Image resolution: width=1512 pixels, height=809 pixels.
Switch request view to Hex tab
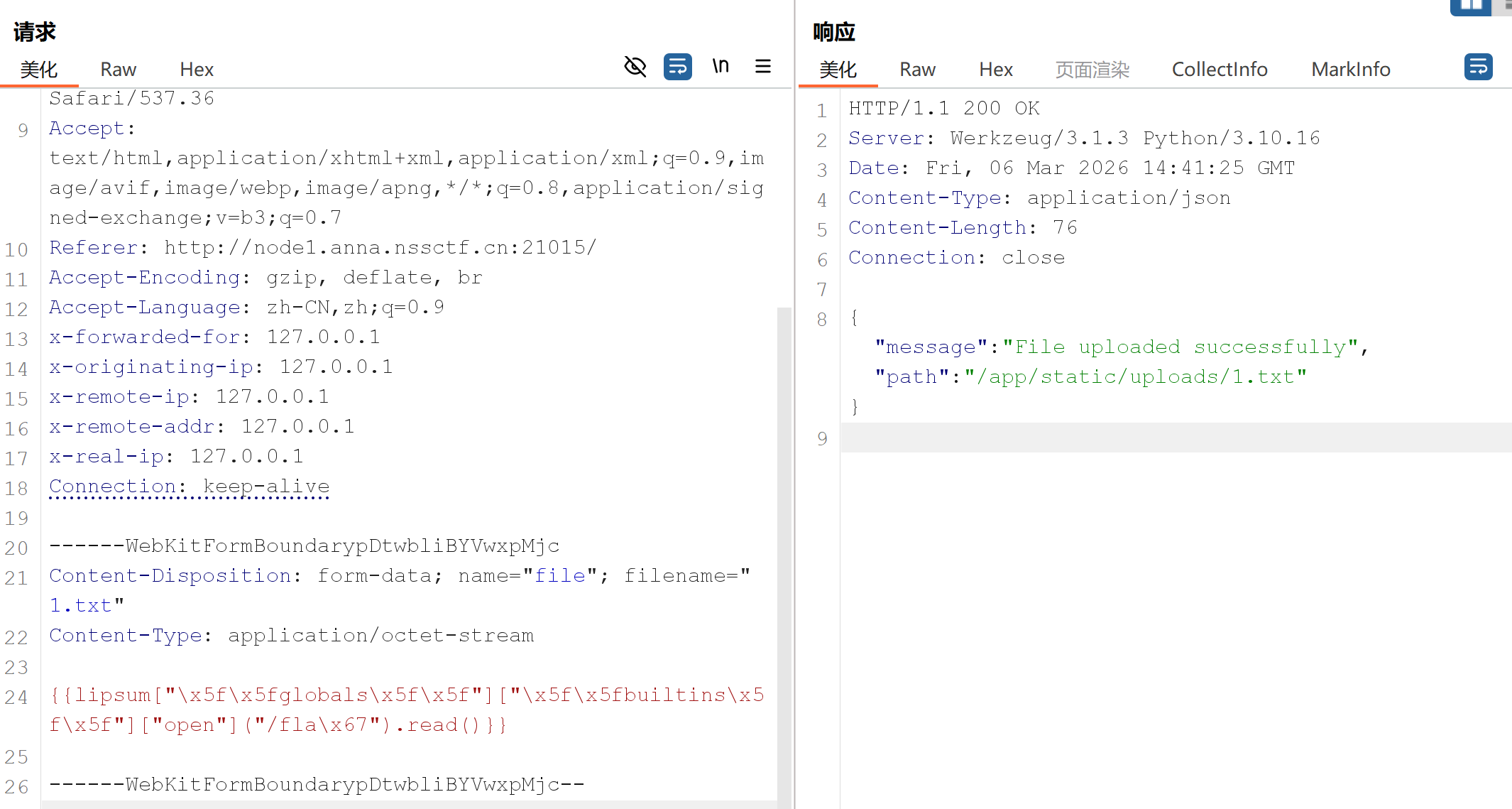point(197,70)
